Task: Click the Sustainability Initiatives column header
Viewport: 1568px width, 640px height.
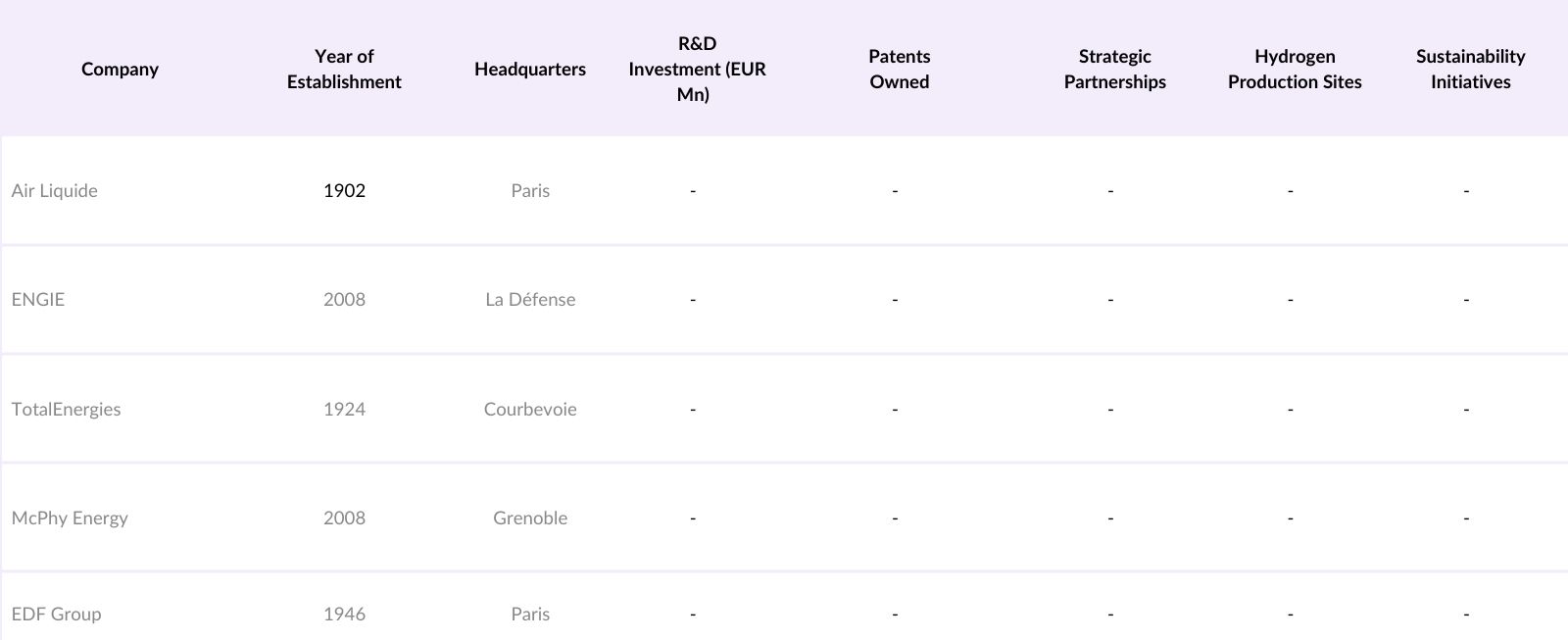Action: coord(1470,69)
